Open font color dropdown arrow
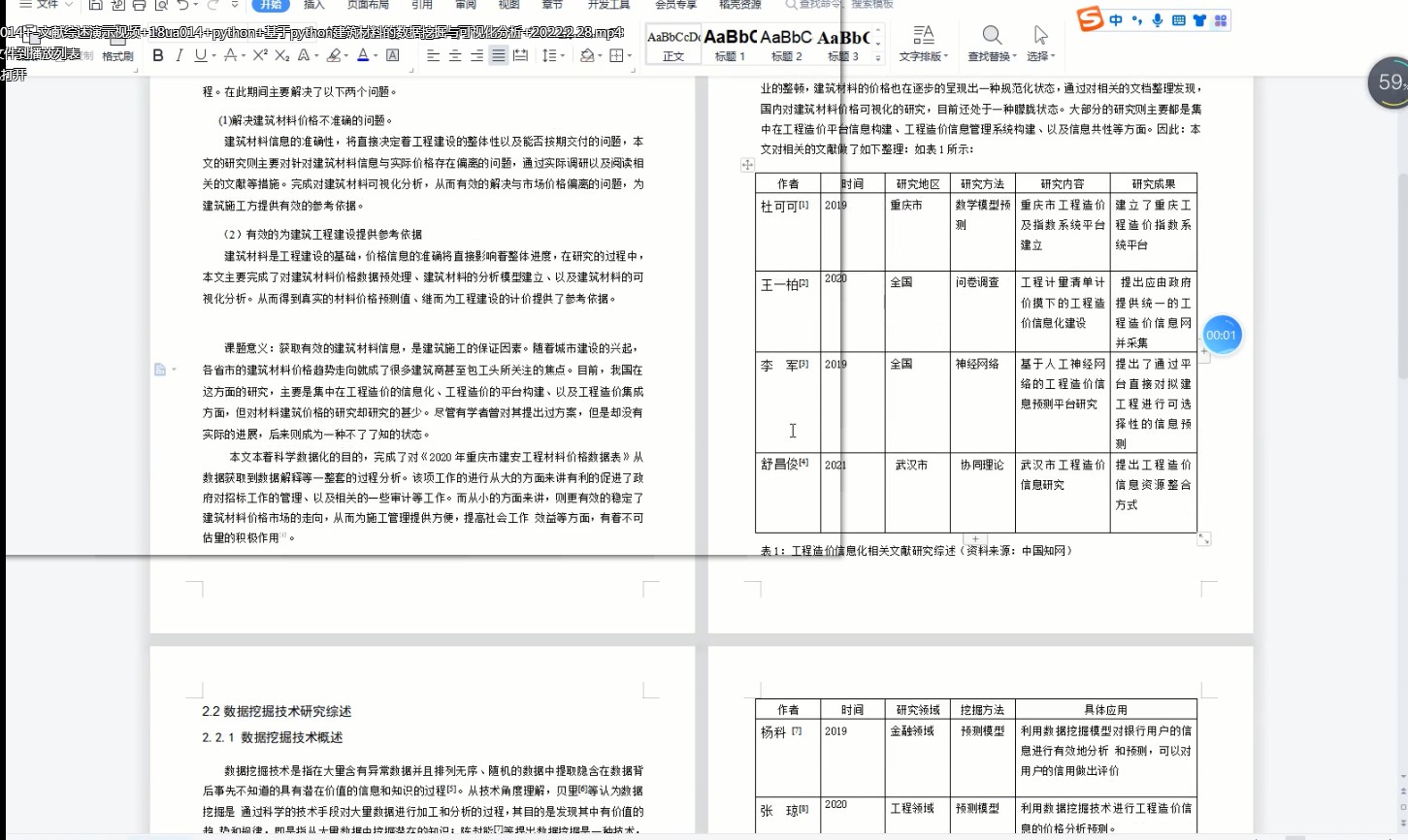 point(376,56)
